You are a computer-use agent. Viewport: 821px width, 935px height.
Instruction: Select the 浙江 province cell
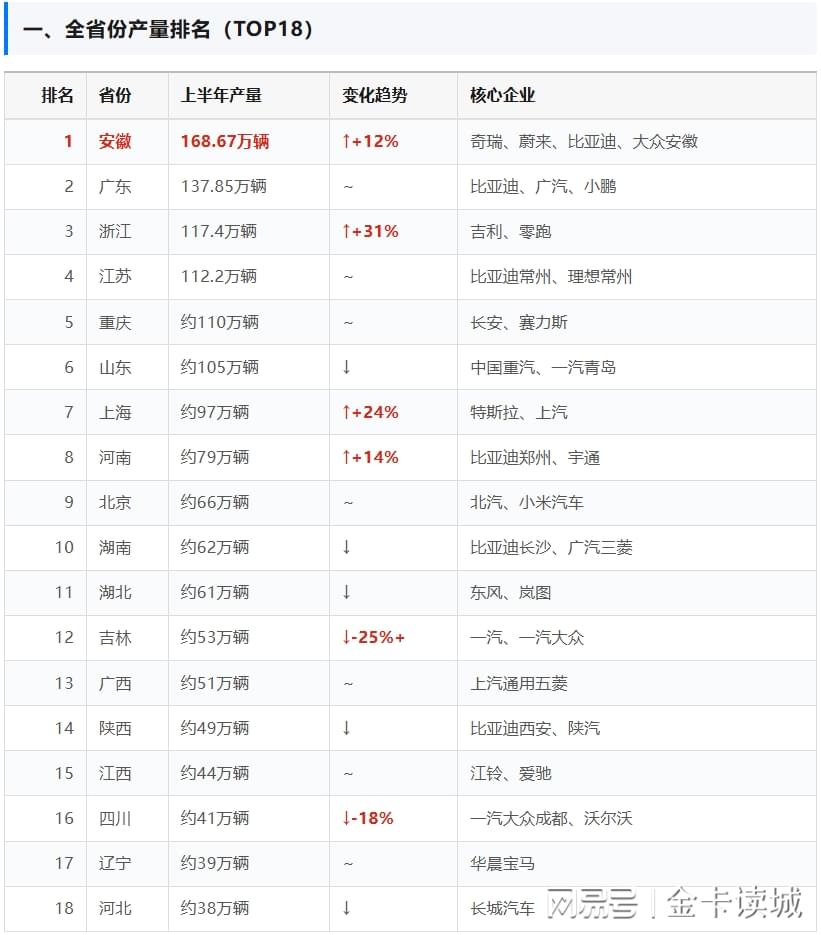[115, 231]
